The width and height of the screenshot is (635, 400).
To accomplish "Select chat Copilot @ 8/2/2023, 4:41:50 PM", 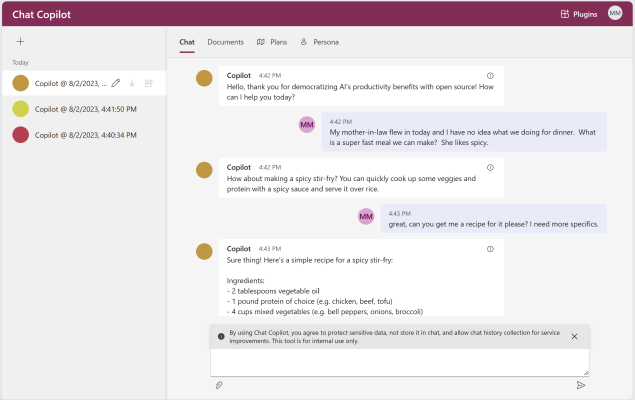I will pyautogui.click(x=84, y=109).
